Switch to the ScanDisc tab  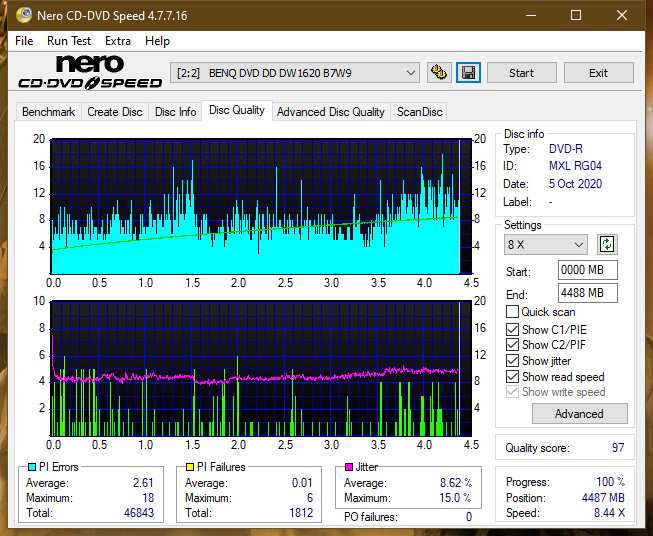[419, 112]
